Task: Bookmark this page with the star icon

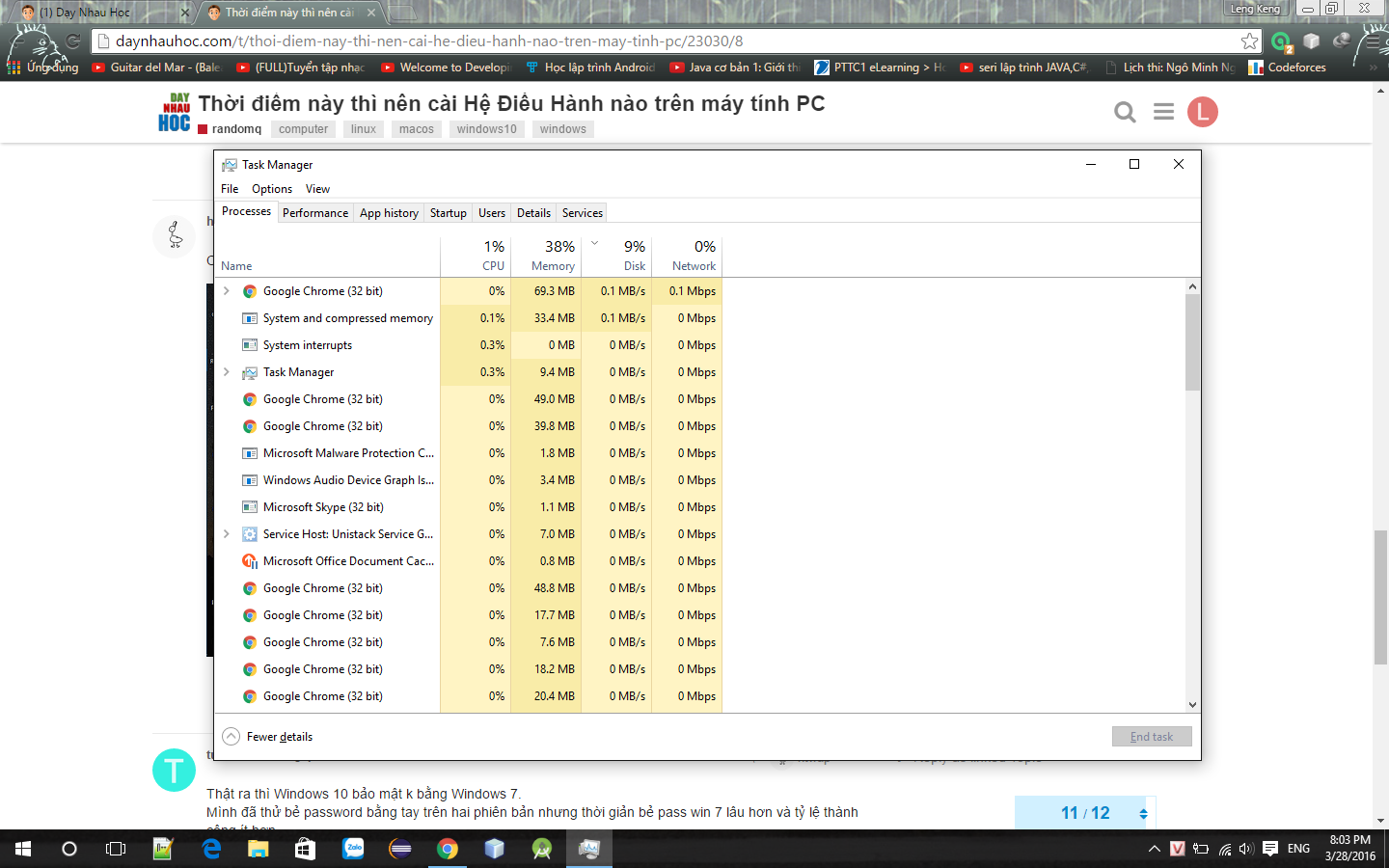Action: (x=1250, y=41)
